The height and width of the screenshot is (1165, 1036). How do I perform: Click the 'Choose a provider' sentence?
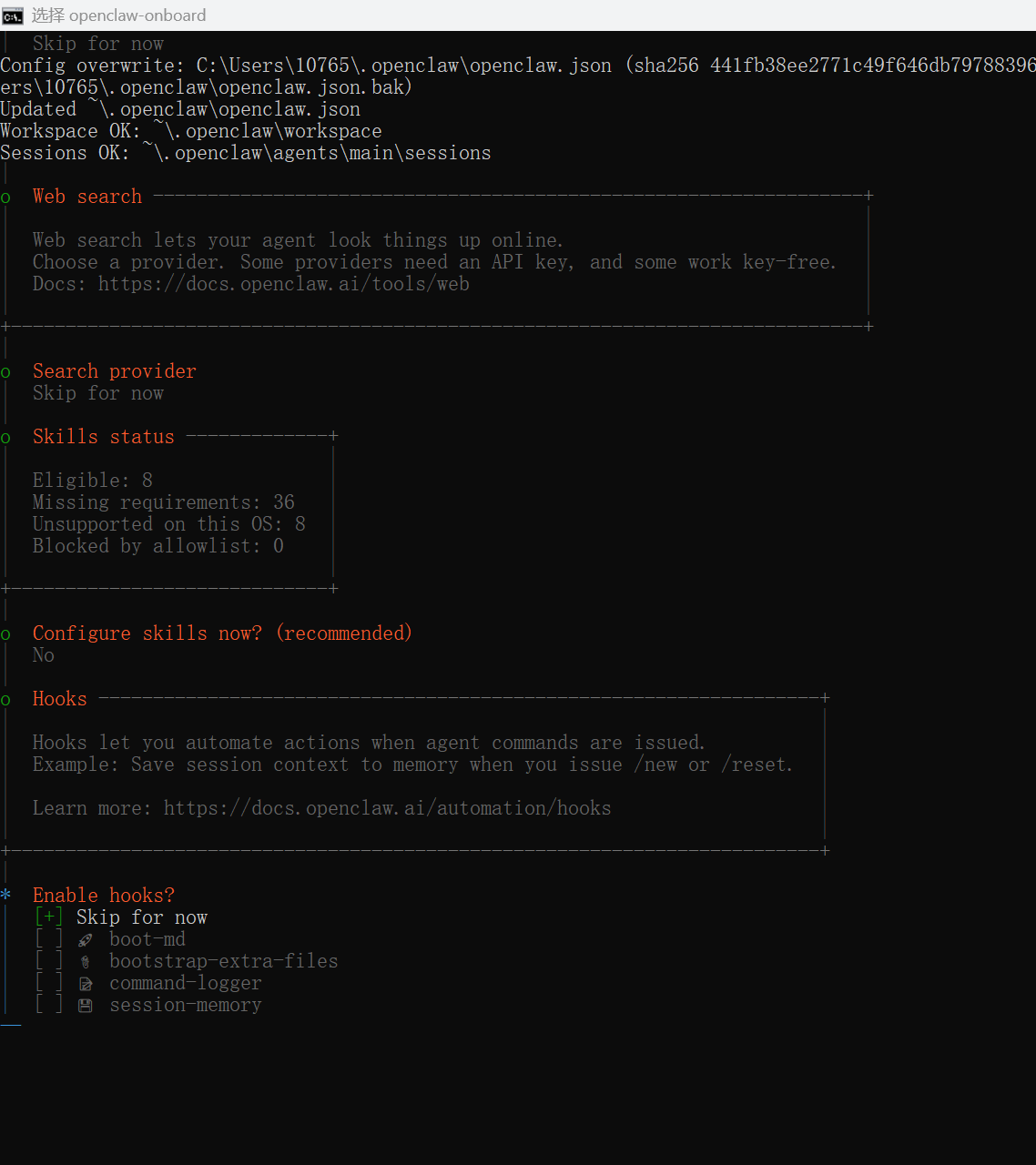coord(435,262)
